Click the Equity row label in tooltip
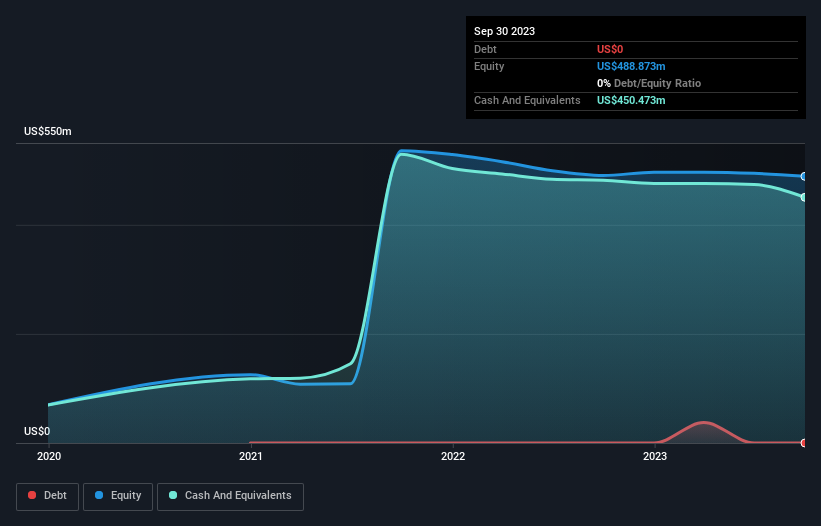The image size is (821, 526). pos(489,66)
